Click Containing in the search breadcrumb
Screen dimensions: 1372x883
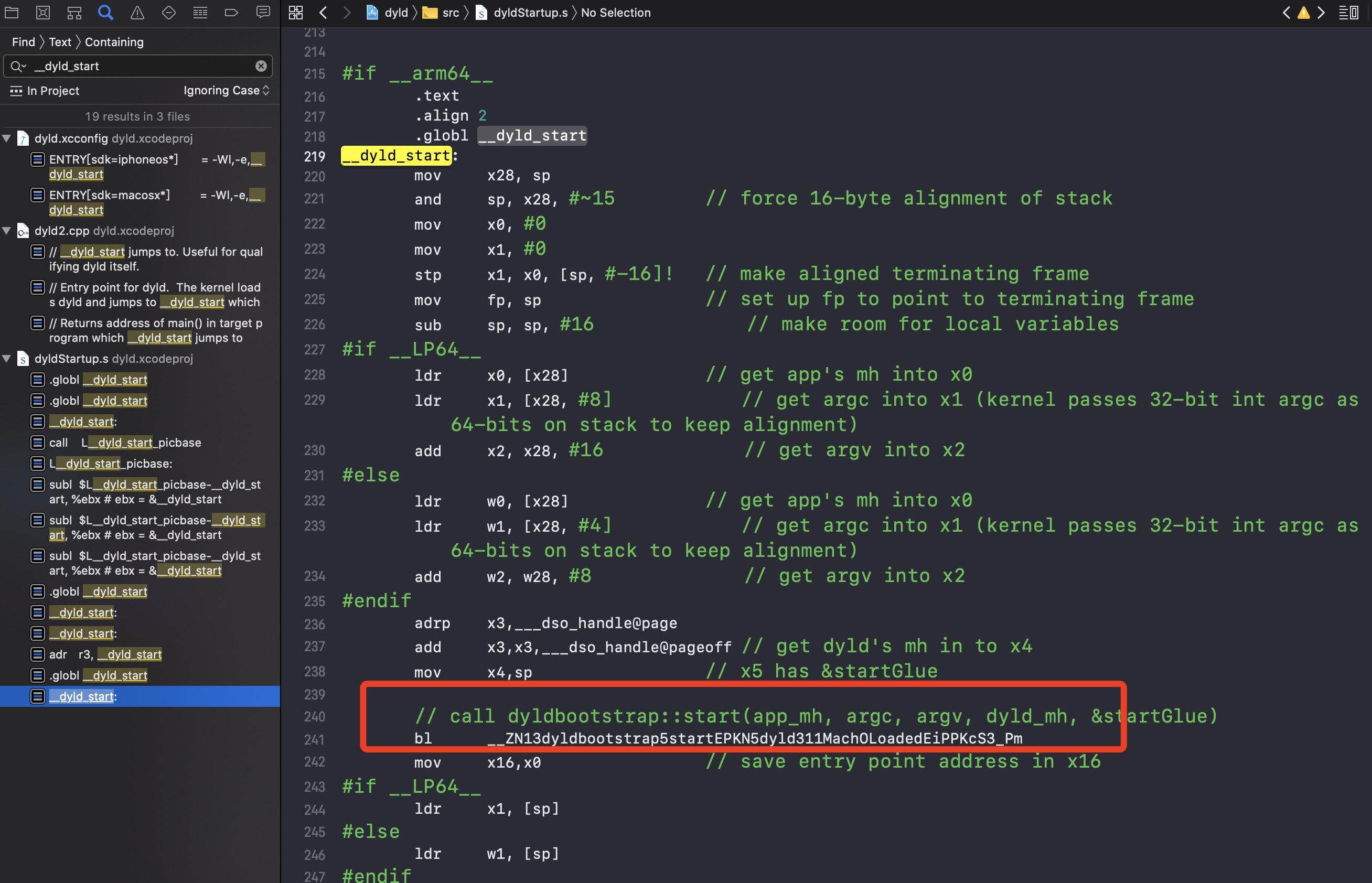coord(114,42)
